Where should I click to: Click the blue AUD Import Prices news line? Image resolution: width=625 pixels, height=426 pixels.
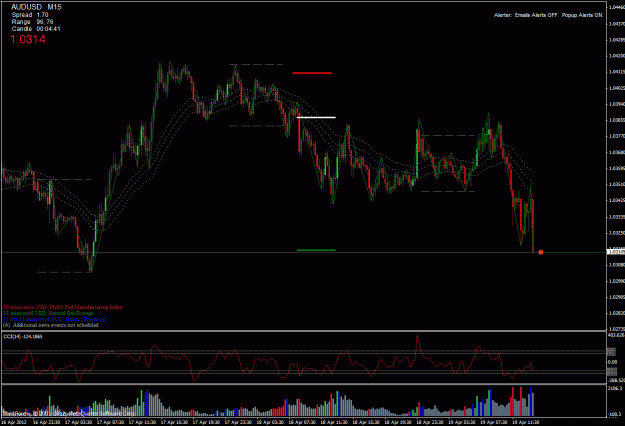(x=55, y=319)
